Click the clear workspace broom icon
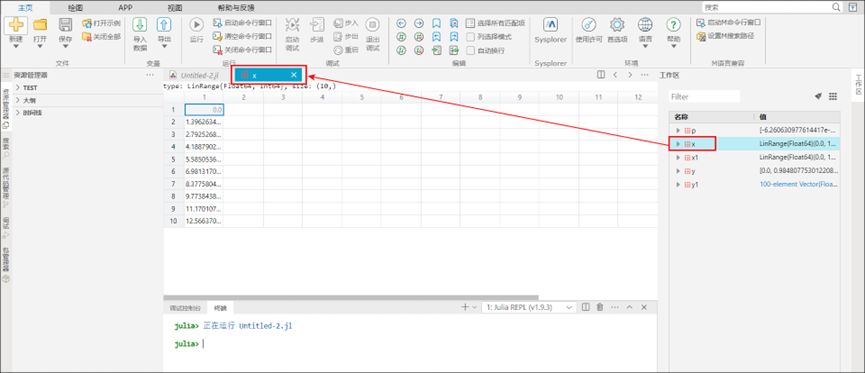Image resolution: width=865 pixels, height=373 pixels. [819, 97]
